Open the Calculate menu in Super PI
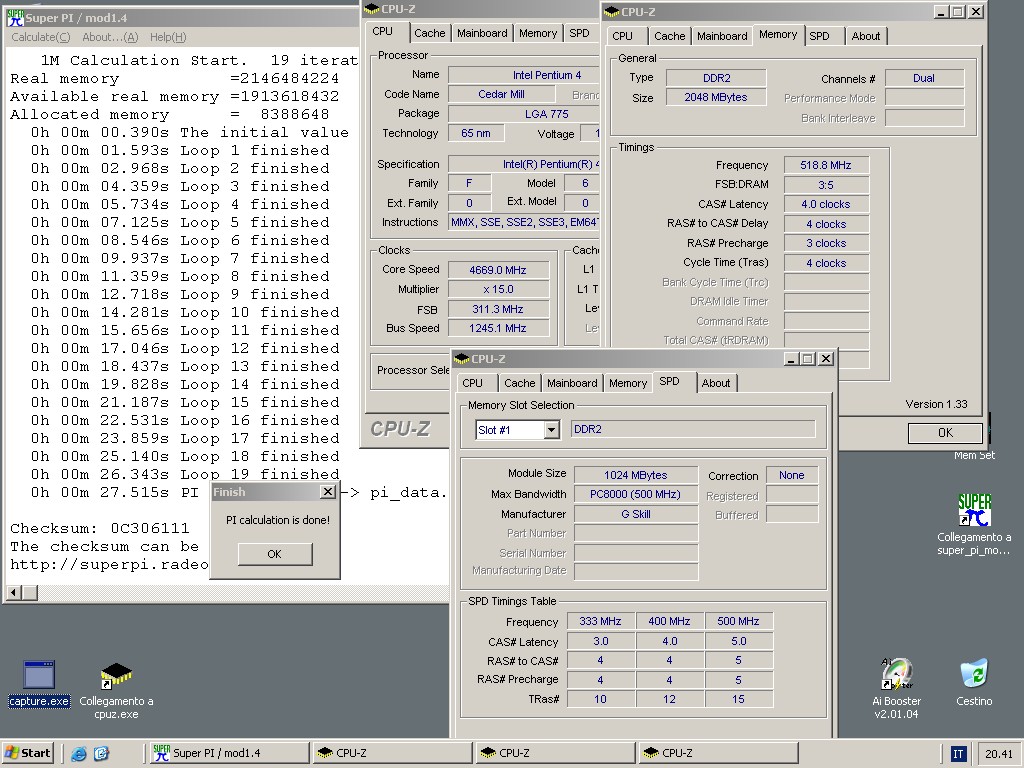This screenshot has height=768, width=1024. (x=40, y=37)
